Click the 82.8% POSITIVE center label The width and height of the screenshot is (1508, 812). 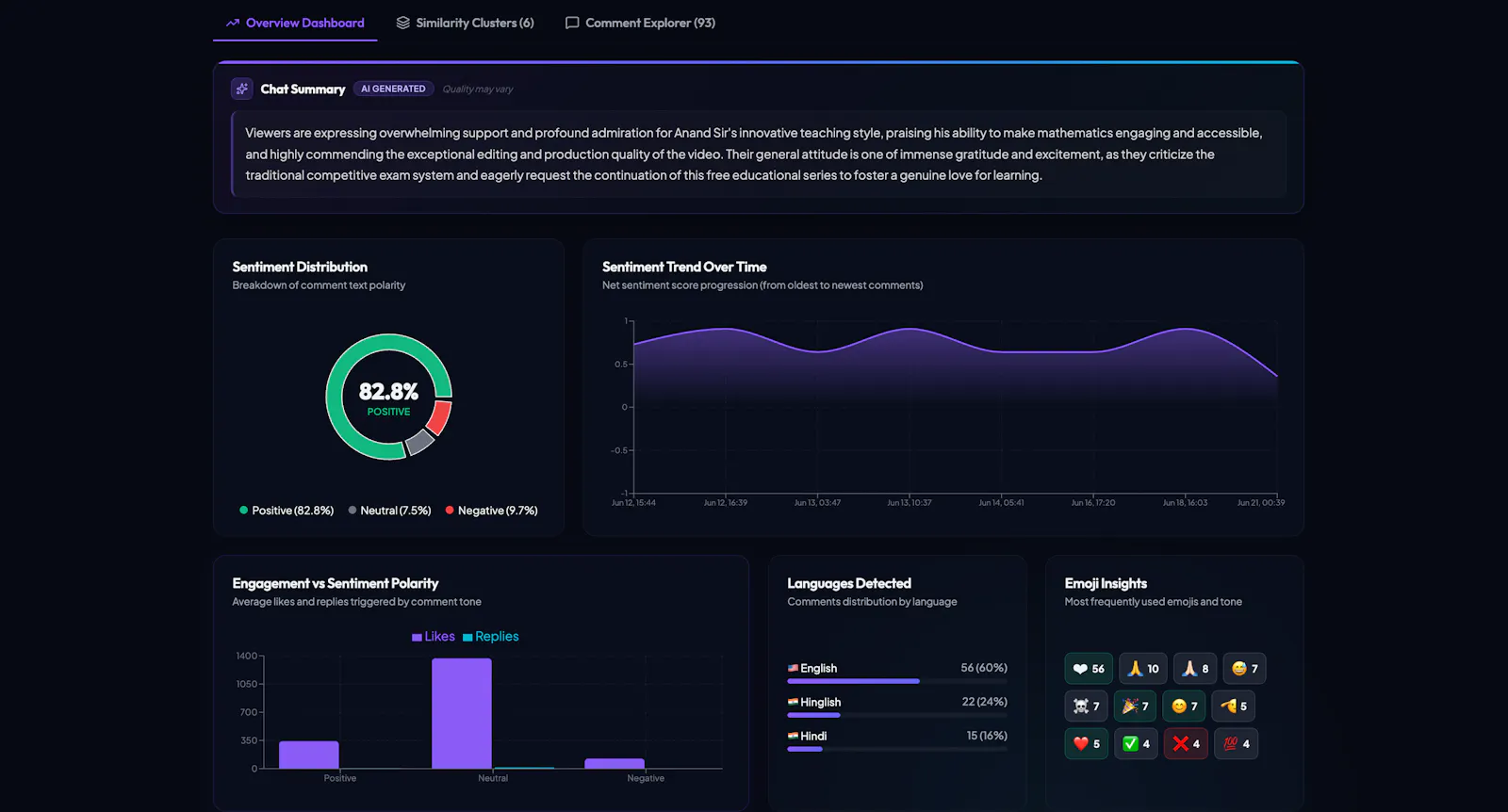pyautogui.click(x=388, y=398)
